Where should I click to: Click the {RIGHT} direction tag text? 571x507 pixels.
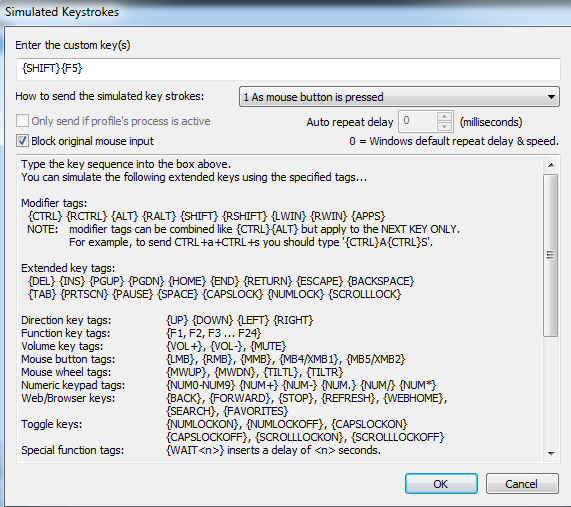pos(294,320)
